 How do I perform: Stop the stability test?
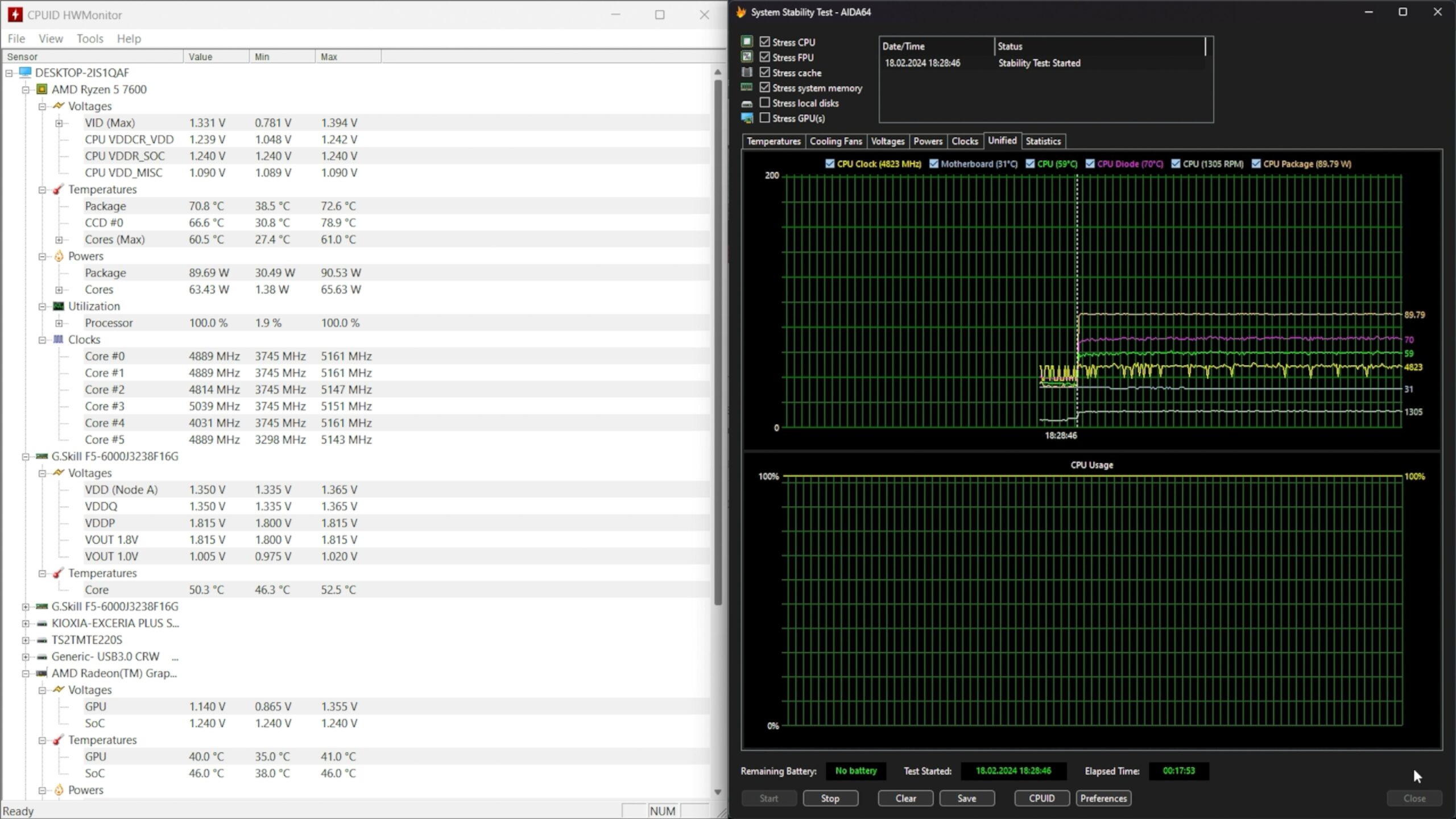pos(830,798)
